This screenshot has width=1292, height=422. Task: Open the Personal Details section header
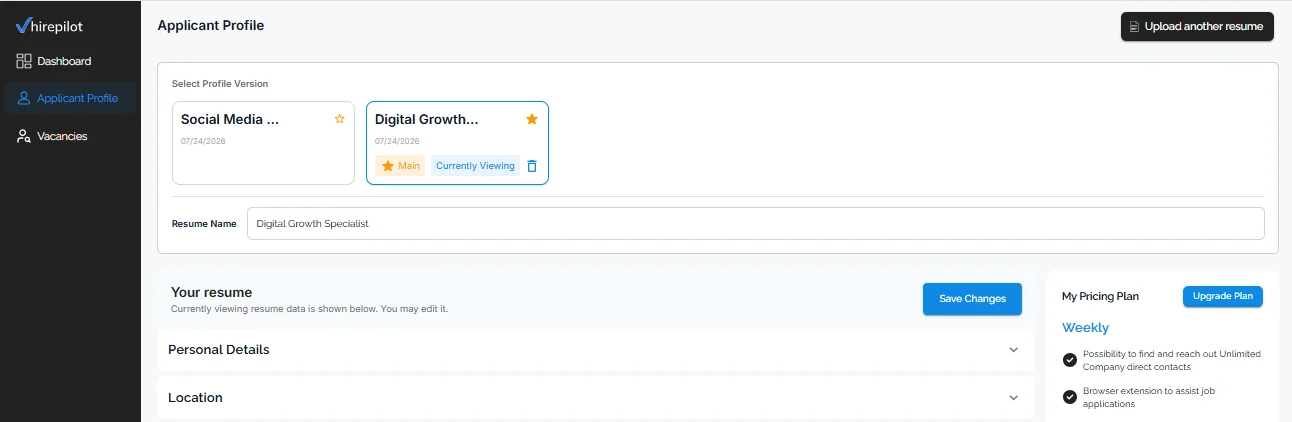tap(595, 350)
